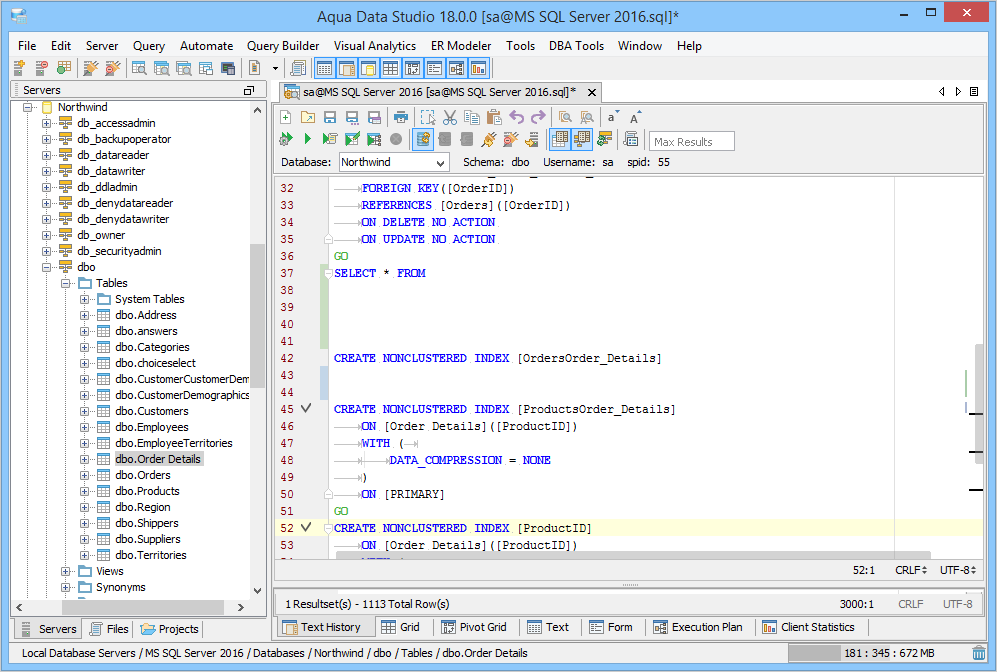Click the increase font size icon
Image resolution: width=997 pixels, height=672 pixels.
click(635, 117)
